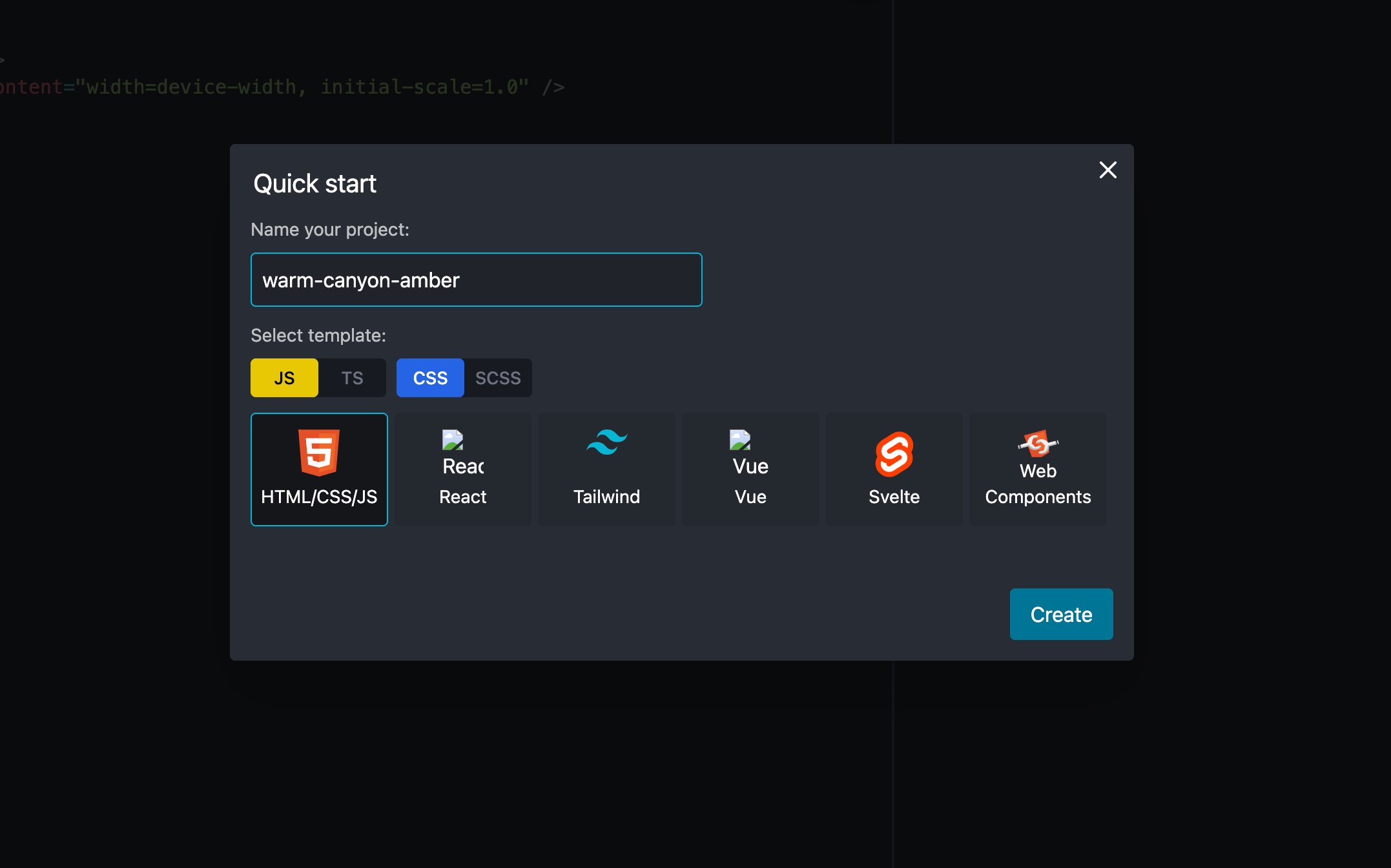The image size is (1391, 868).
Task: Click the React broken image icon
Action: point(453,440)
